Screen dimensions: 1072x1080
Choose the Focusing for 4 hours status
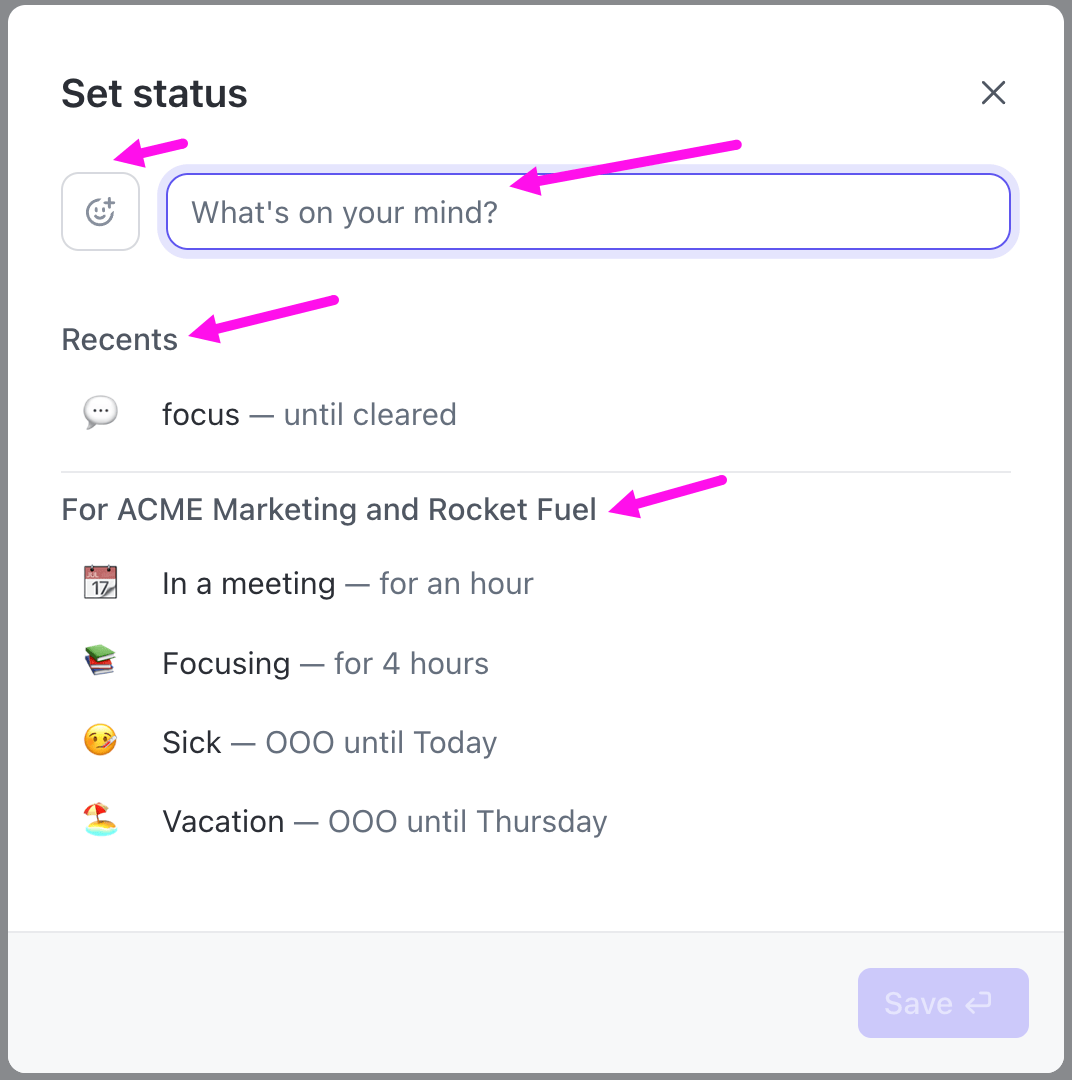coord(325,662)
